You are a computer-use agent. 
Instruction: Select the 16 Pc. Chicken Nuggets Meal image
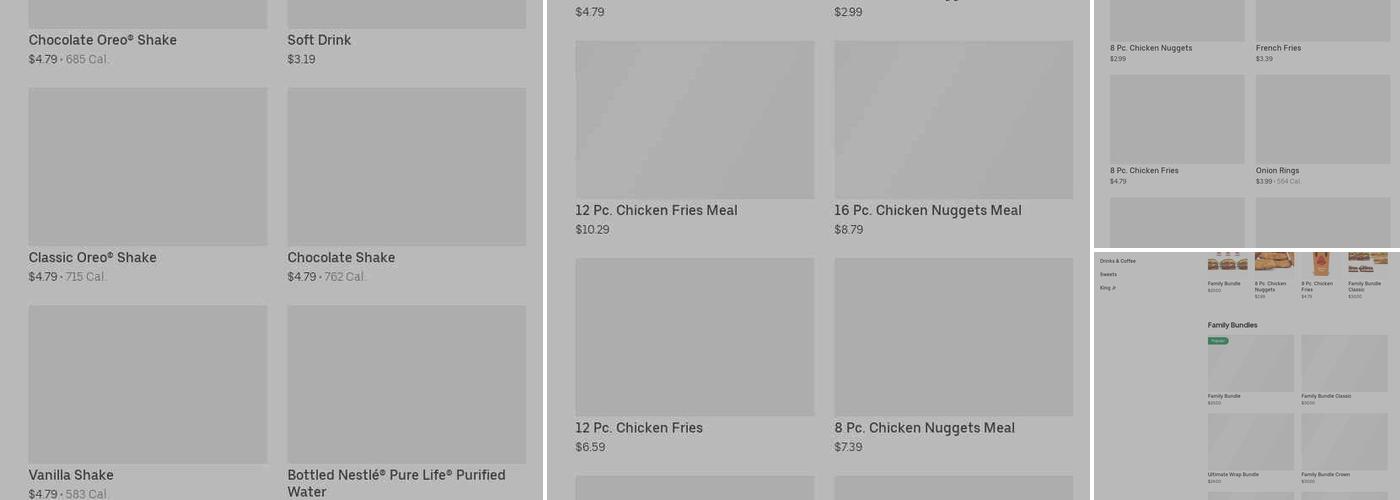[953, 120]
